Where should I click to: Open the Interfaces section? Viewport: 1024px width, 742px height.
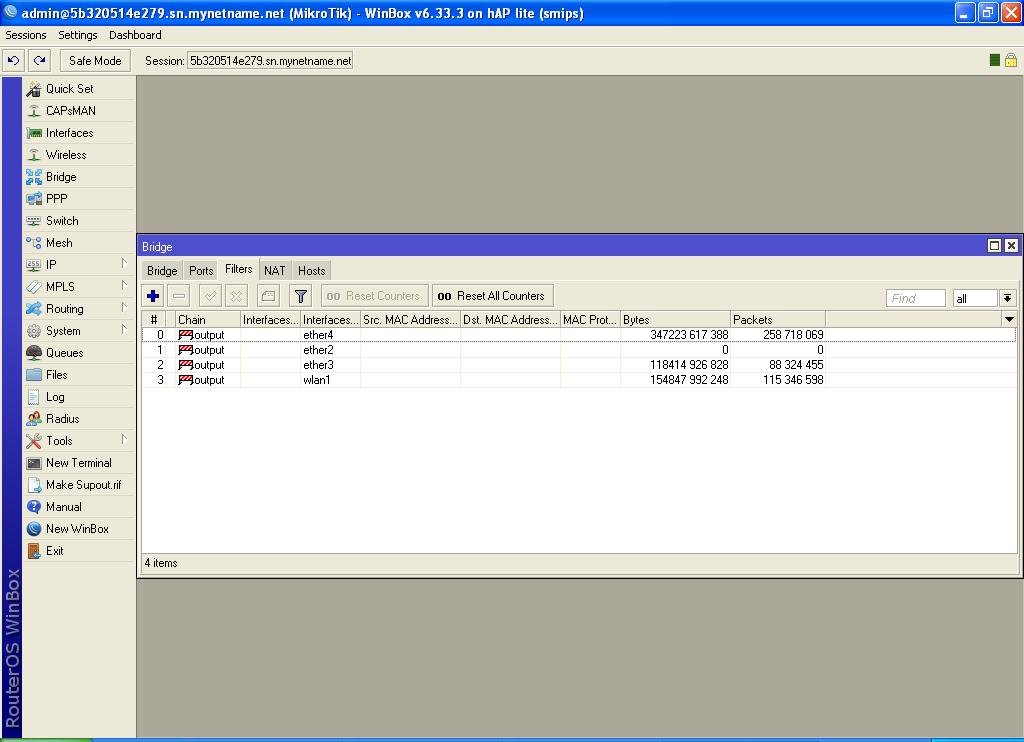(79, 133)
